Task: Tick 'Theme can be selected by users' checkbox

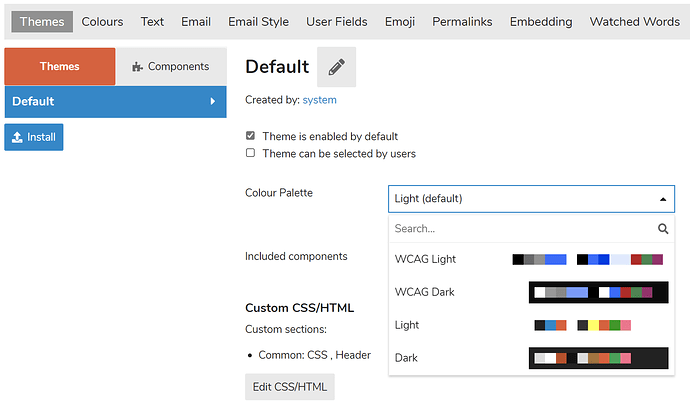Action: click(250, 153)
